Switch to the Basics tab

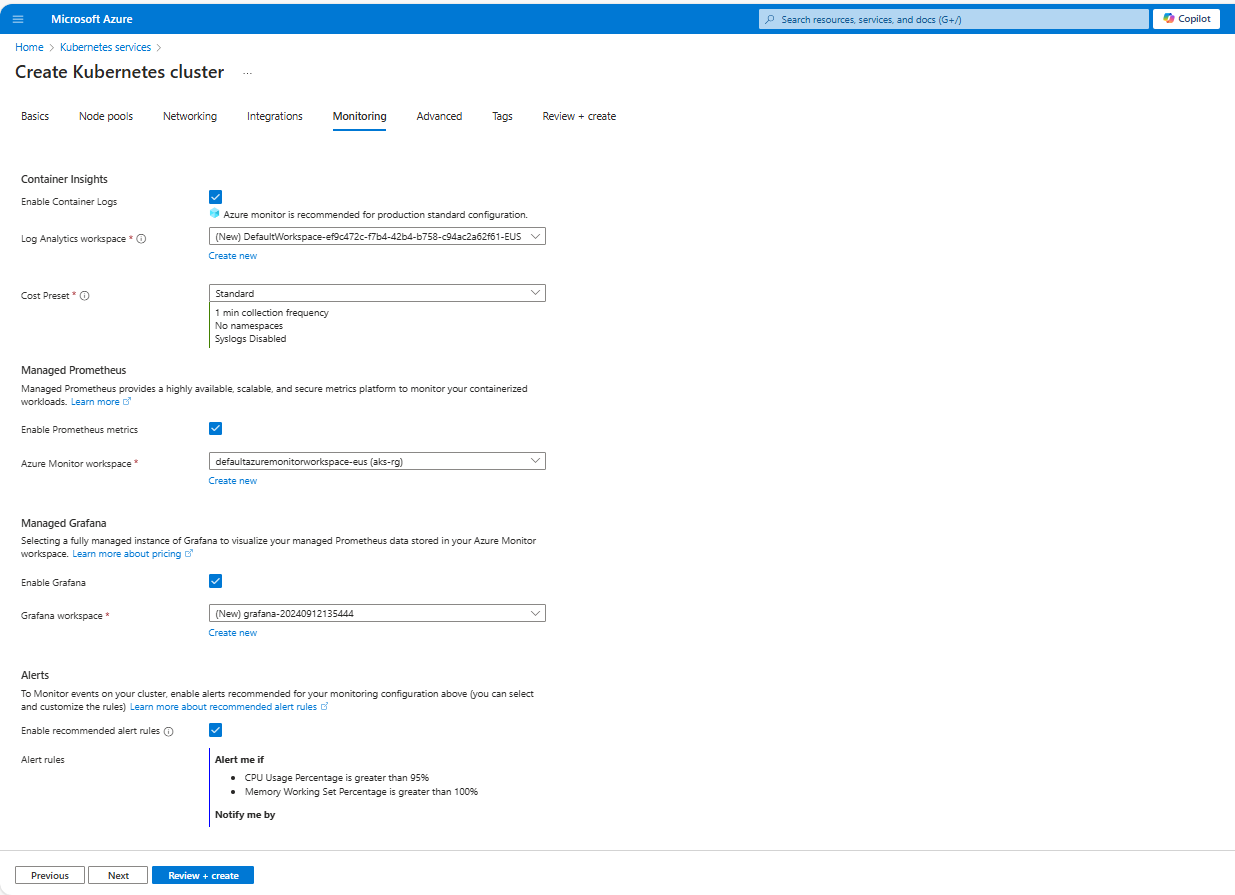[x=35, y=116]
